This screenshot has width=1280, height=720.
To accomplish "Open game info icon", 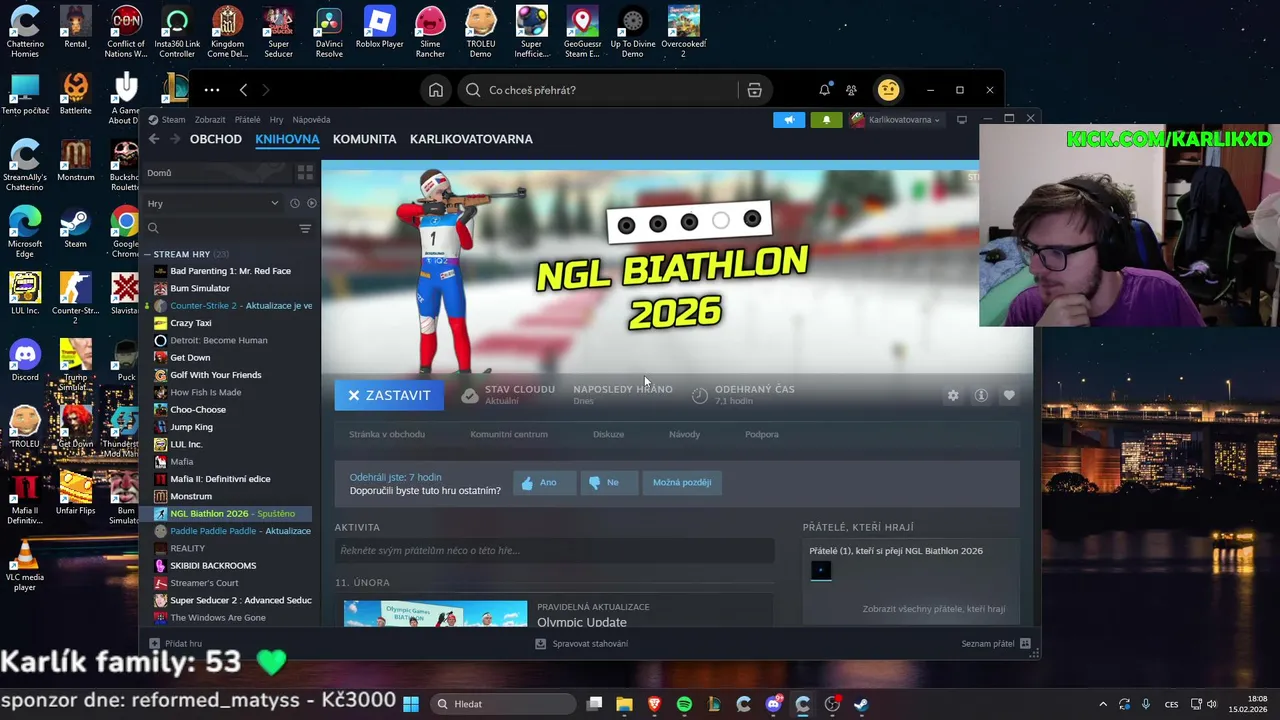I will [981, 396].
